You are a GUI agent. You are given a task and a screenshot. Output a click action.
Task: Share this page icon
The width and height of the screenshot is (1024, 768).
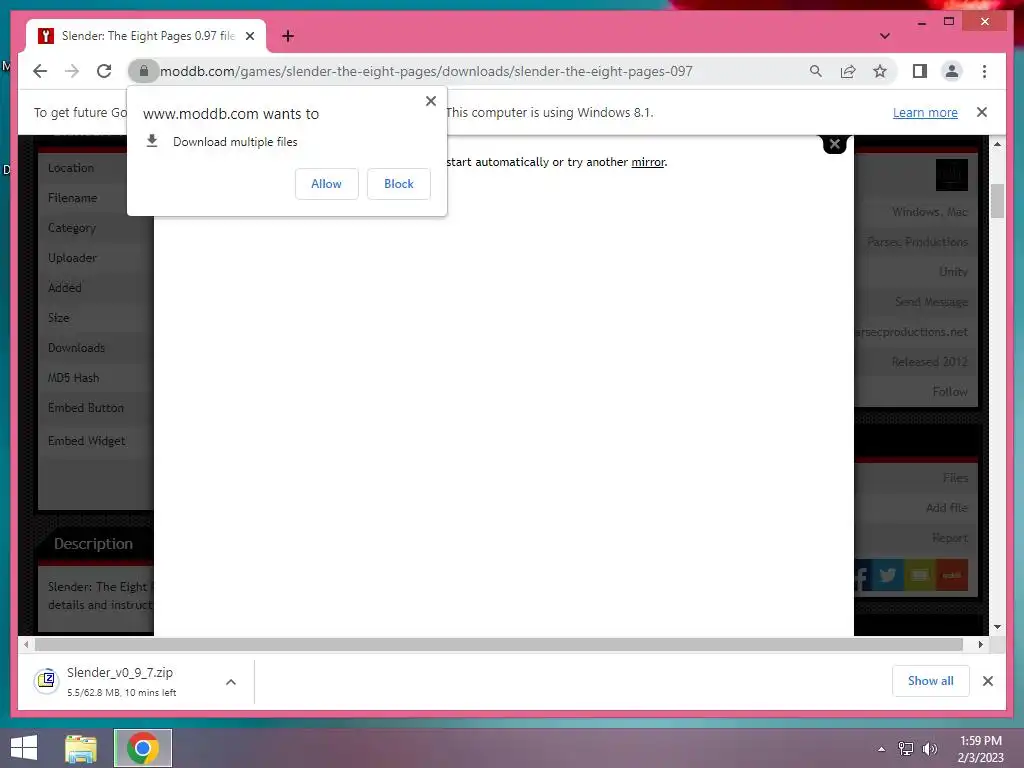click(x=848, y=71)
